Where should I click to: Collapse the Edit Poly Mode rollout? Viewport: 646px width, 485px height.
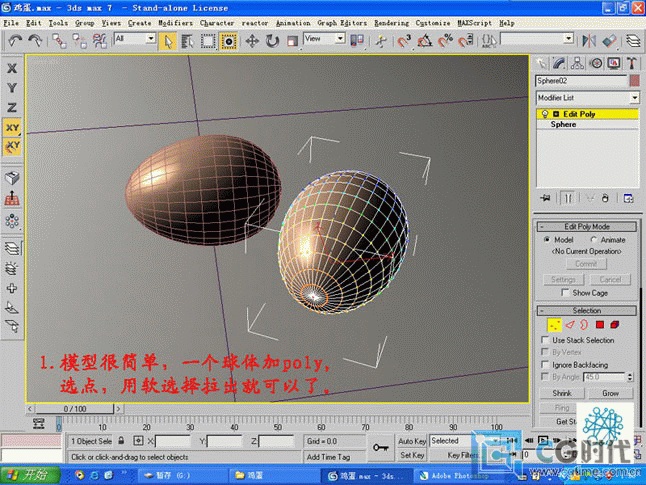587,227
